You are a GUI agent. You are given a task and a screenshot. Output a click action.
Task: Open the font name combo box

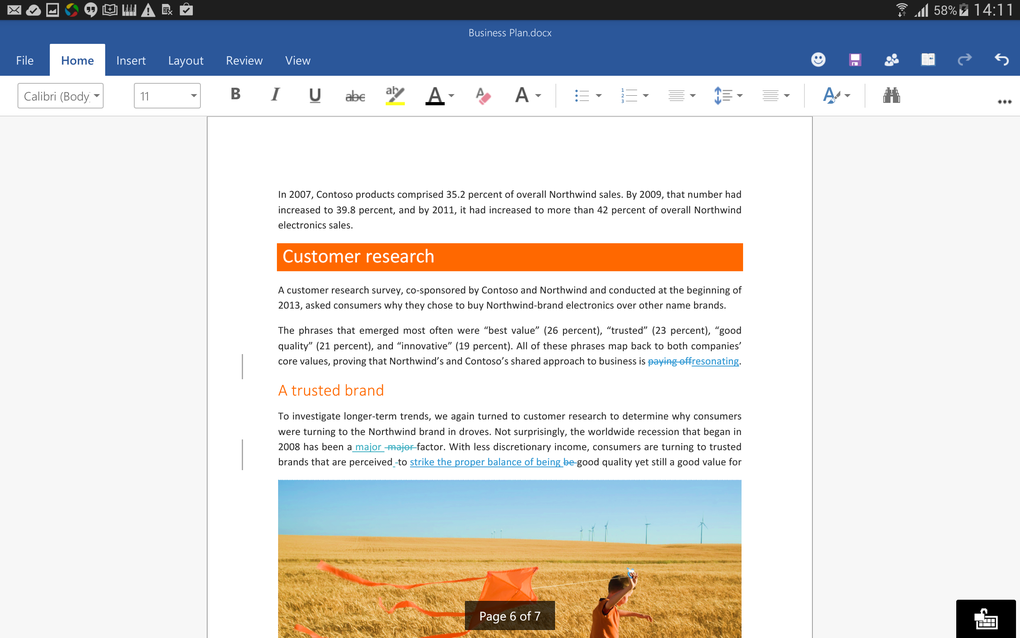[60, 94]
